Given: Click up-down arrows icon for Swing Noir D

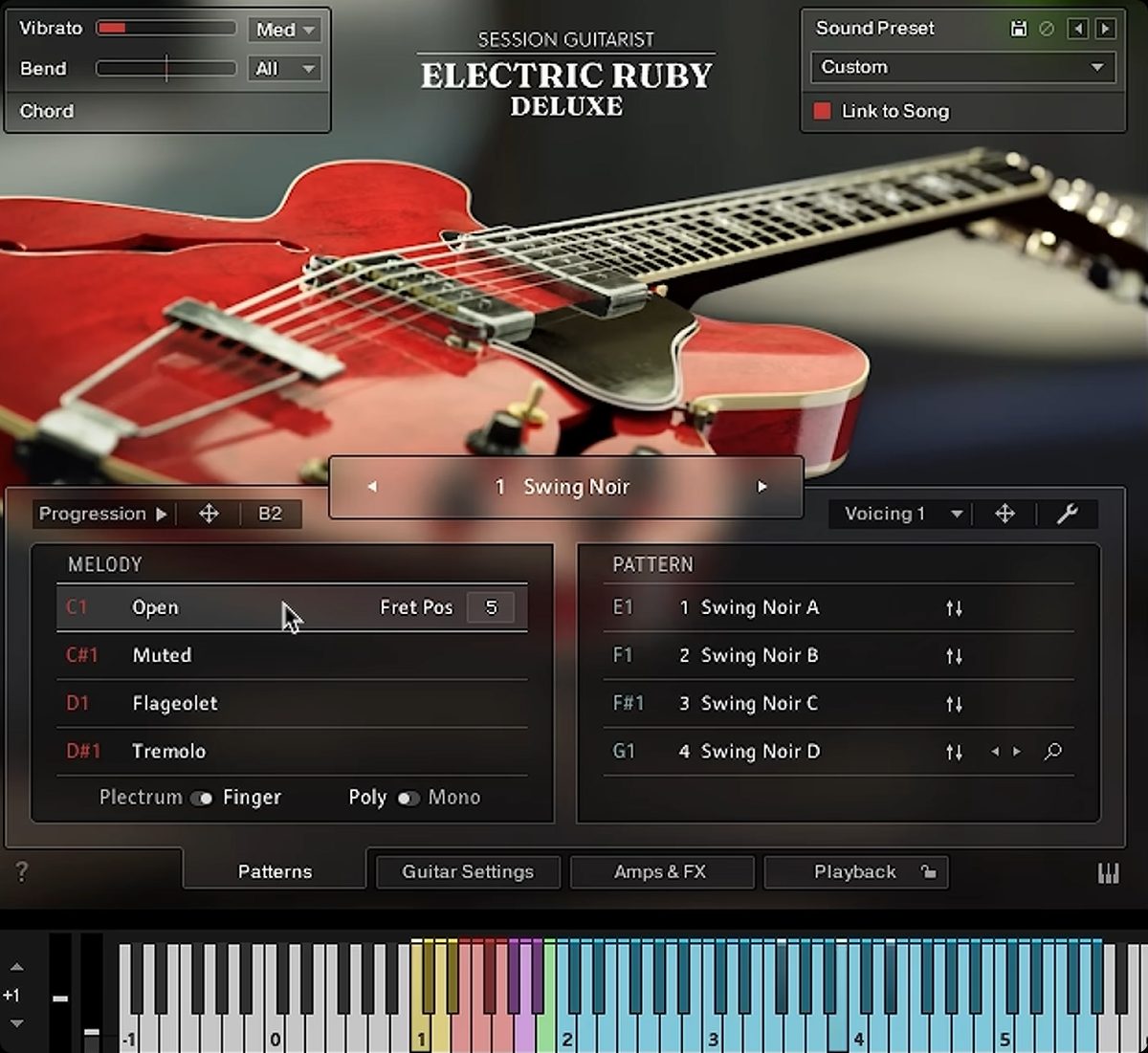Looking at the screenshot, I should [x=954, y=752].
